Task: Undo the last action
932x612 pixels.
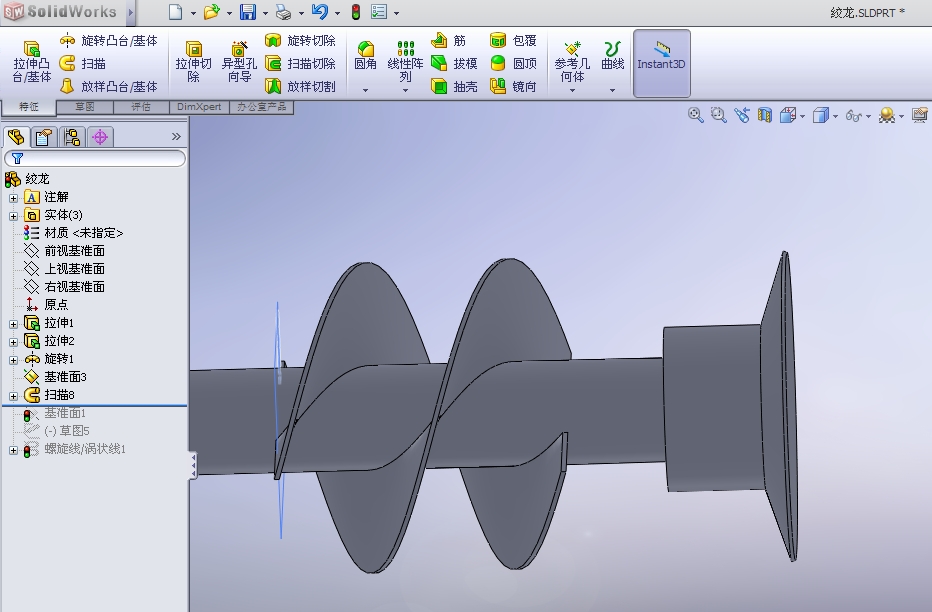Action: click(x=320, y=12)
